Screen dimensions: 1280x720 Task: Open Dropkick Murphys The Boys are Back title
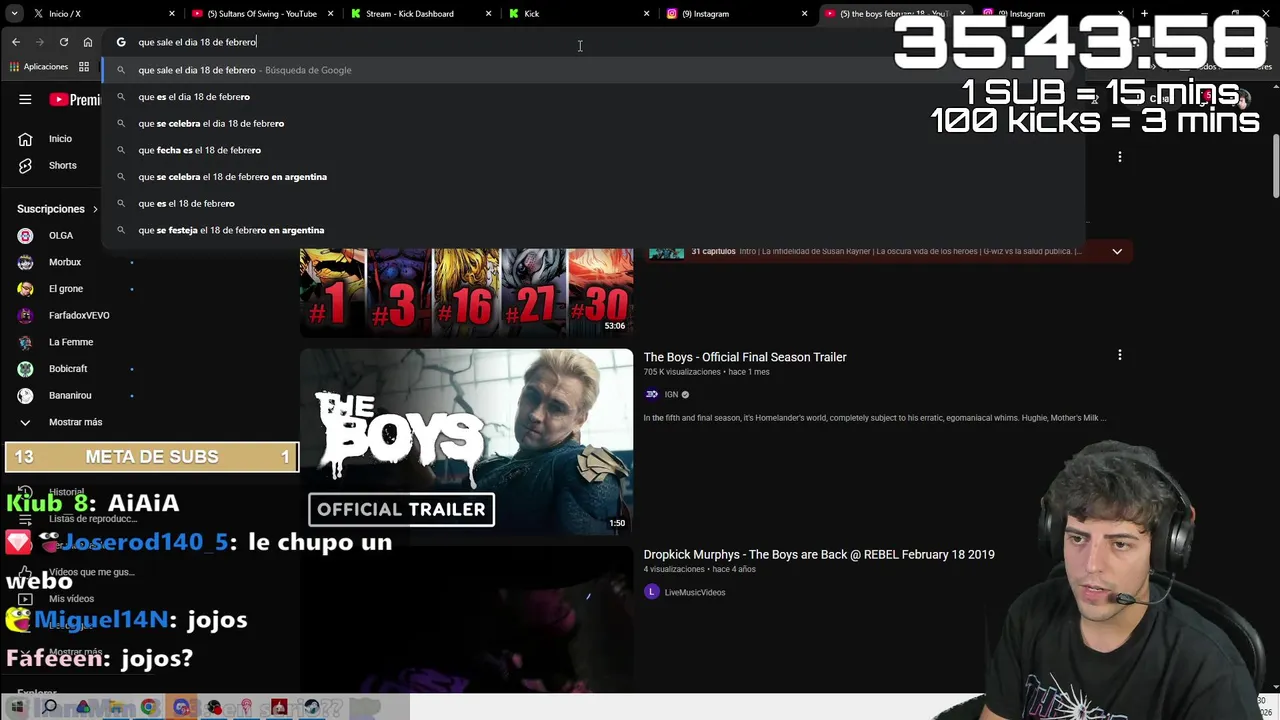819,554
